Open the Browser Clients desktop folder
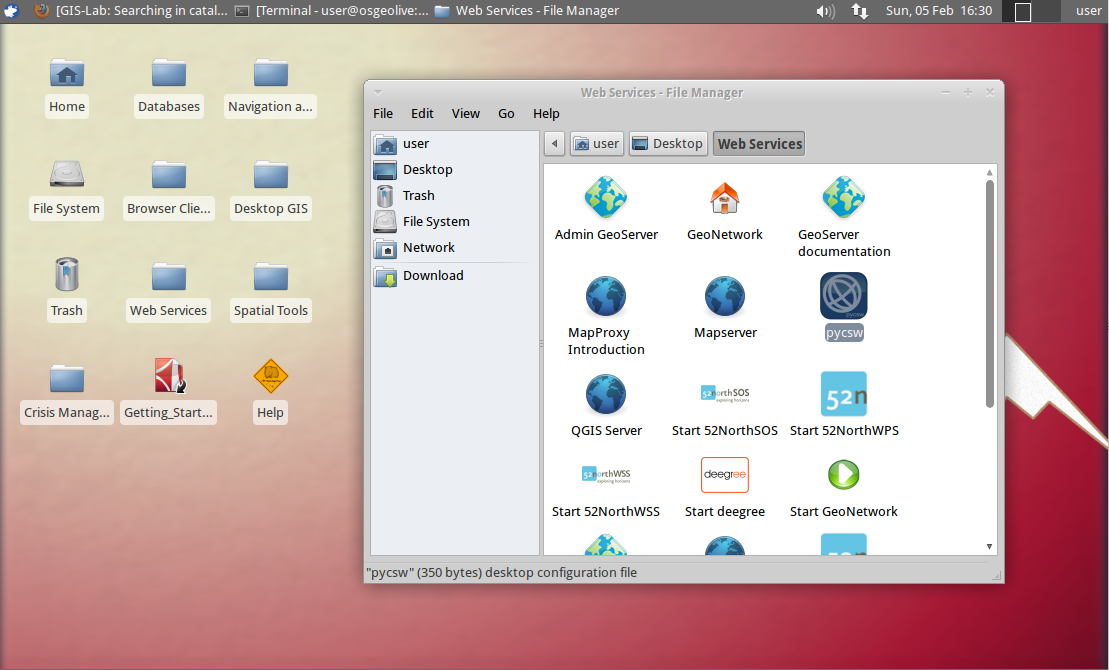 169,175
